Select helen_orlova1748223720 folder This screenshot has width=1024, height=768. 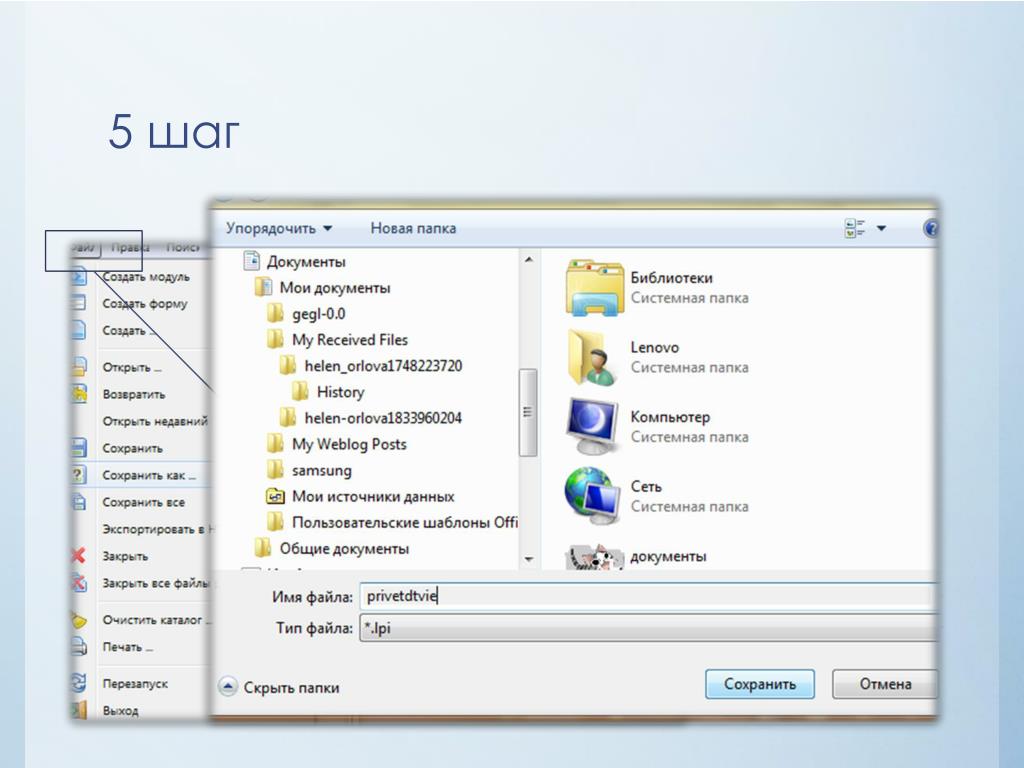pos(383,366)
